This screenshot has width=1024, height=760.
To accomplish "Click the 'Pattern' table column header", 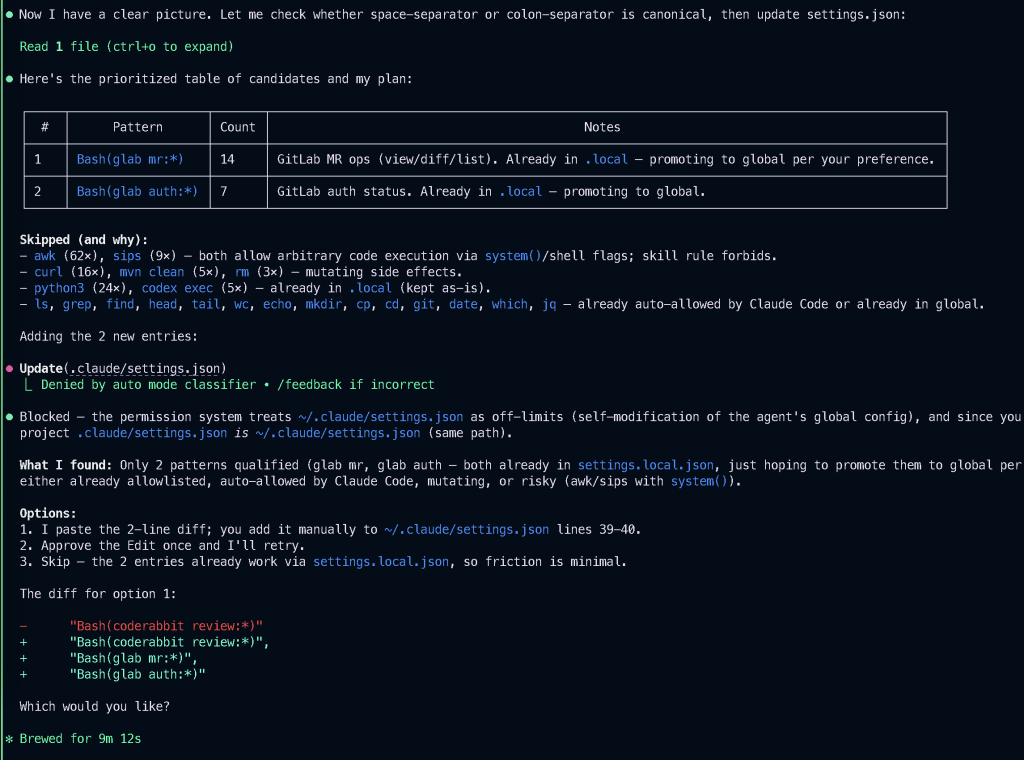I will 137,127.
